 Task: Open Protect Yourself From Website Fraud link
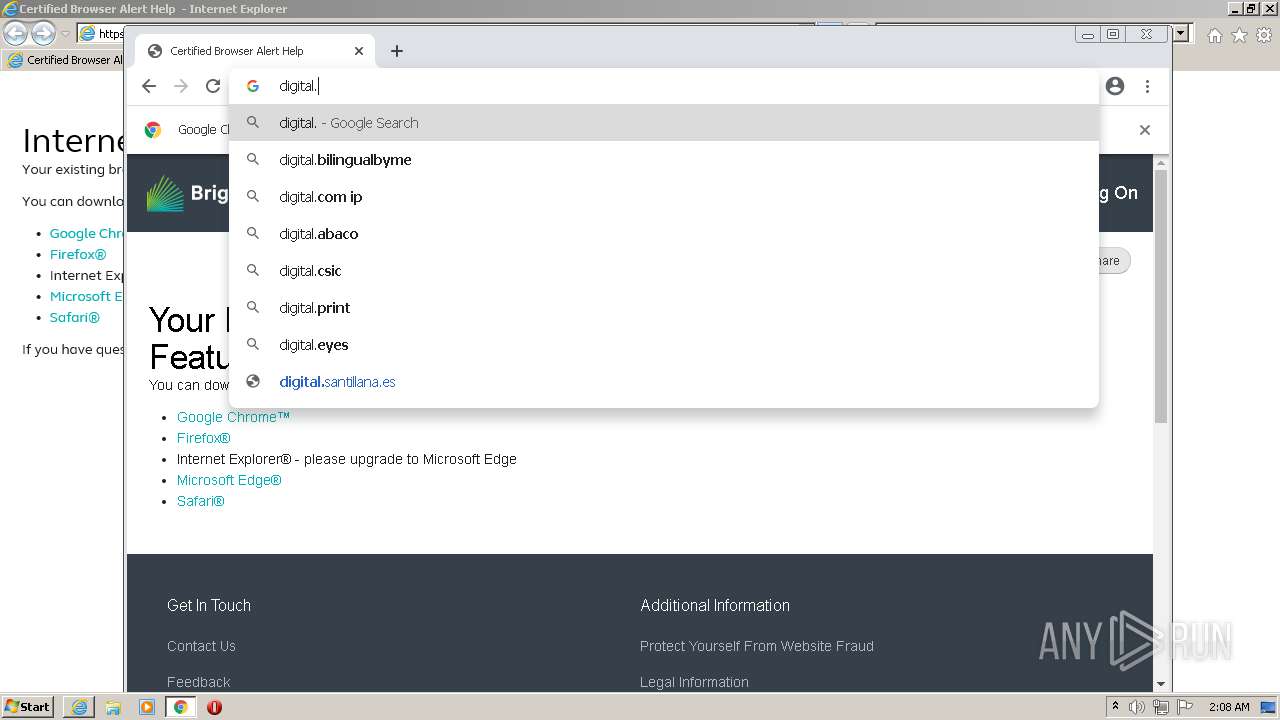(757, 646)
